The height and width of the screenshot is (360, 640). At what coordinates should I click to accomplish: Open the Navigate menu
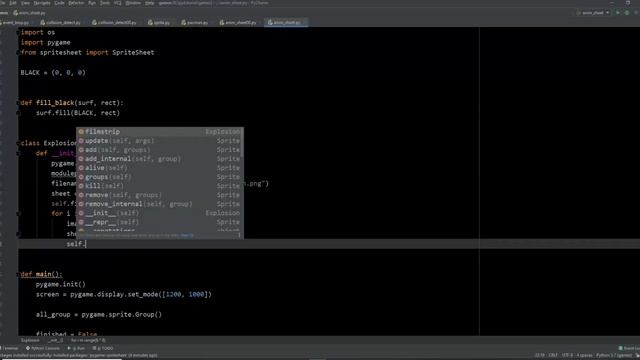pyautogui.click(x=42, y=3)
